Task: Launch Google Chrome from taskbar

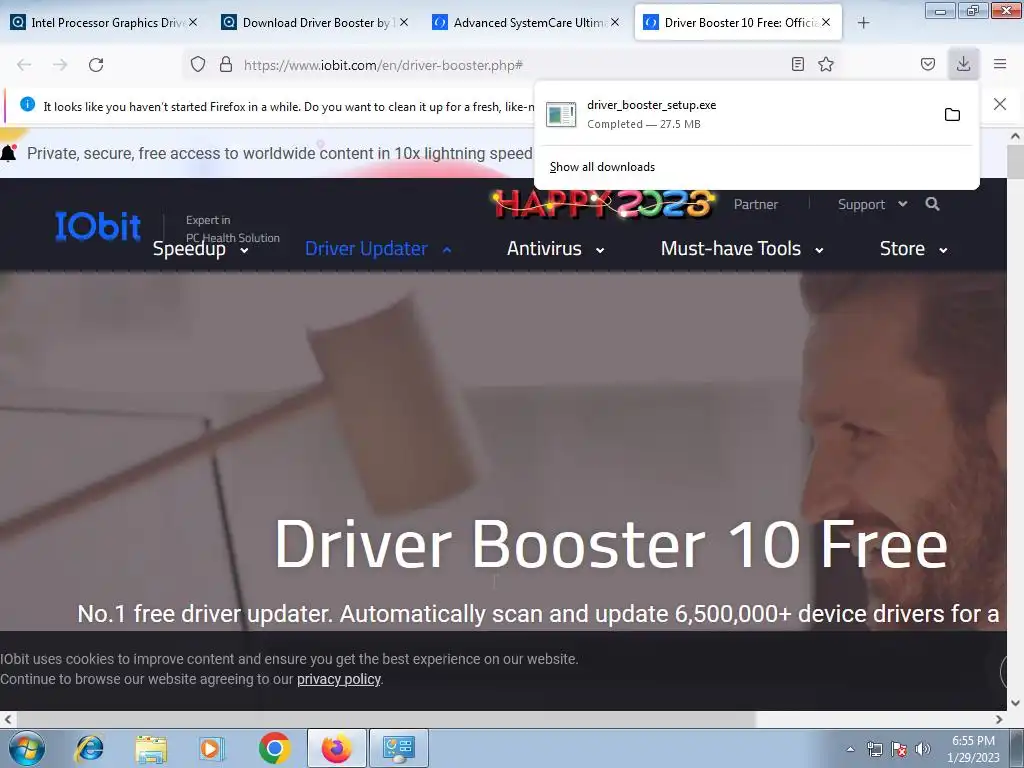Action: tap(274, 748)
